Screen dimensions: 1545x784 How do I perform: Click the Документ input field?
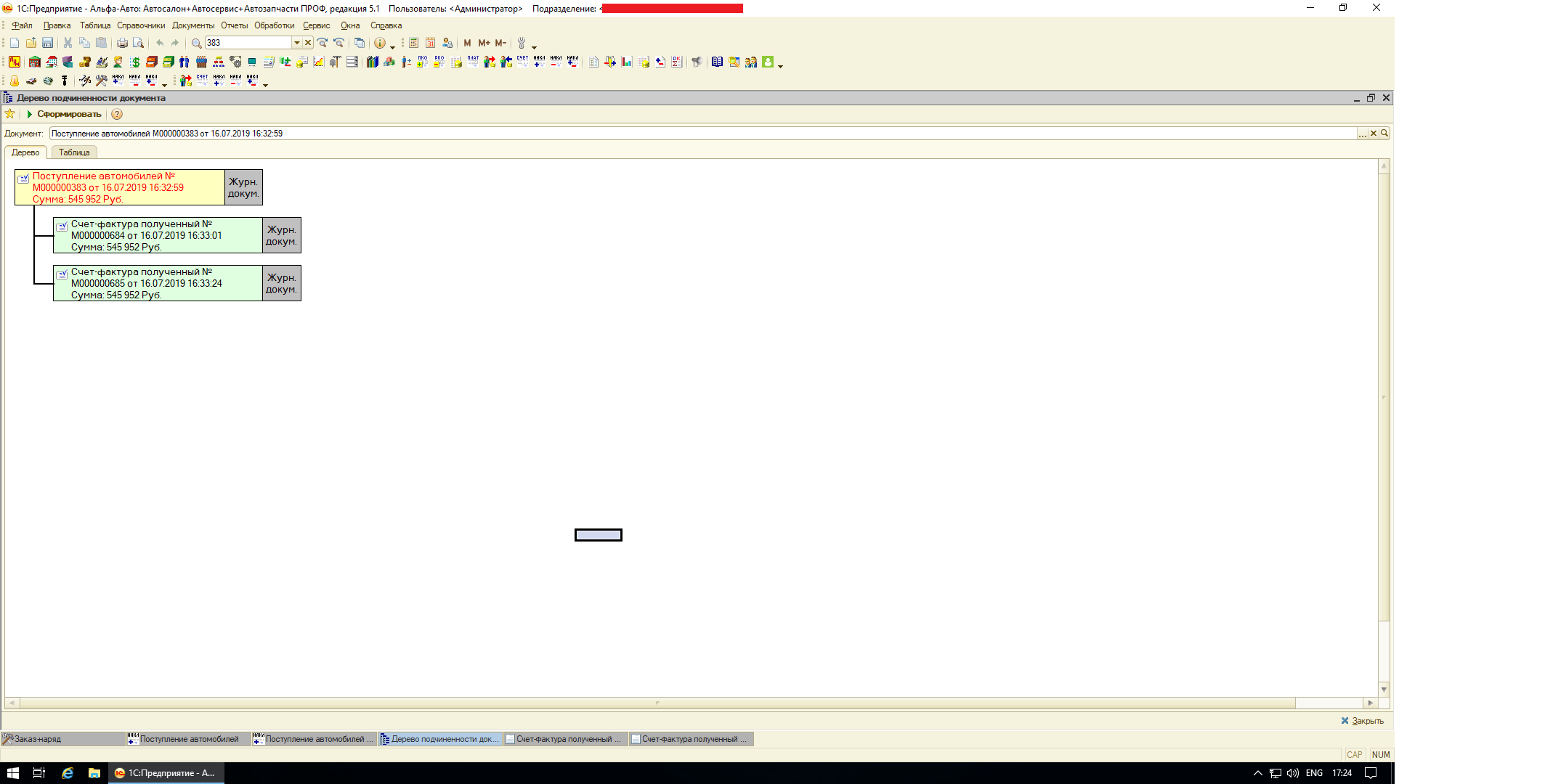click(702, 134)
